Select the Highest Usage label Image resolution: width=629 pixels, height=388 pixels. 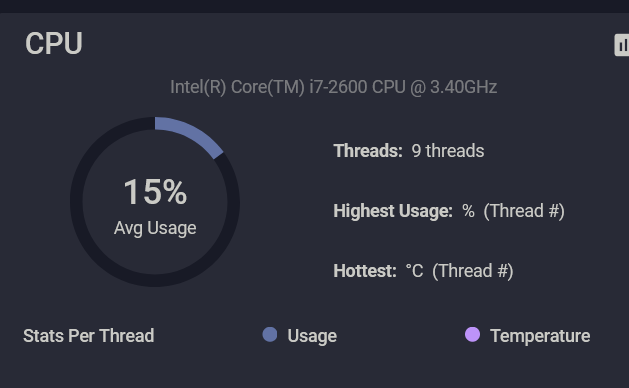(x=393, y=211)
